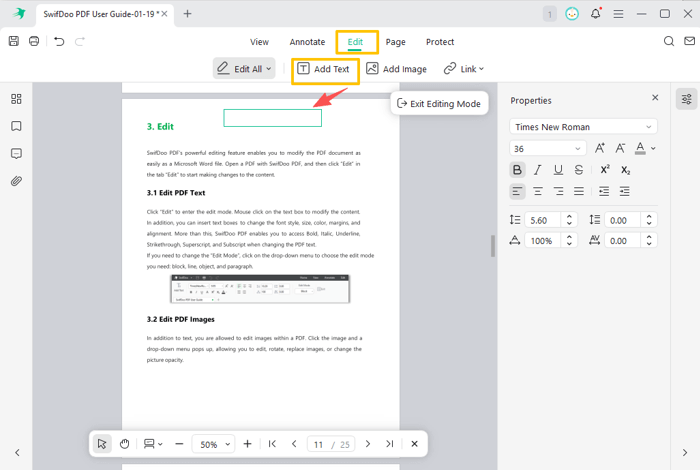The image size is (700, 470).
Task: Toggle Underline formatting
Action: click(x=558, y=170)
